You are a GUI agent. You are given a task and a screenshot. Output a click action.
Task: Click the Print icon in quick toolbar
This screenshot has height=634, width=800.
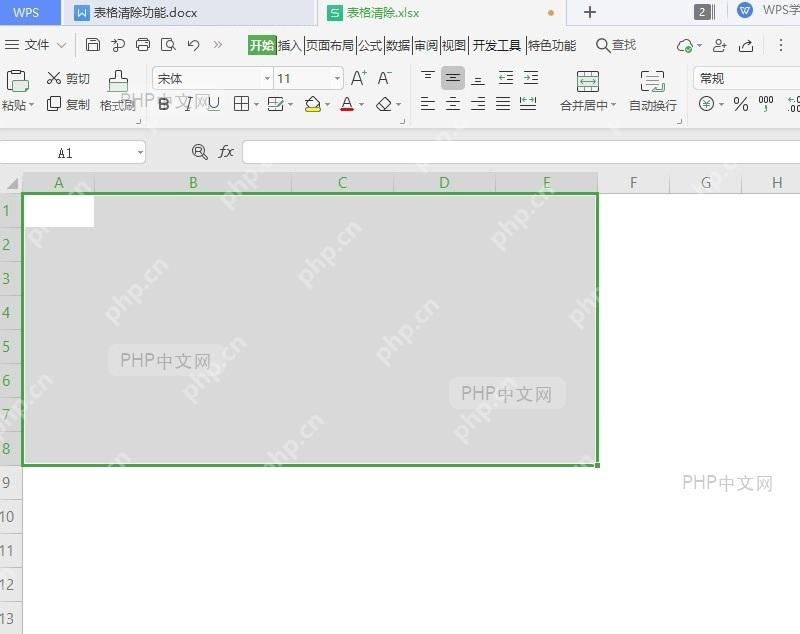coord(143,45)
